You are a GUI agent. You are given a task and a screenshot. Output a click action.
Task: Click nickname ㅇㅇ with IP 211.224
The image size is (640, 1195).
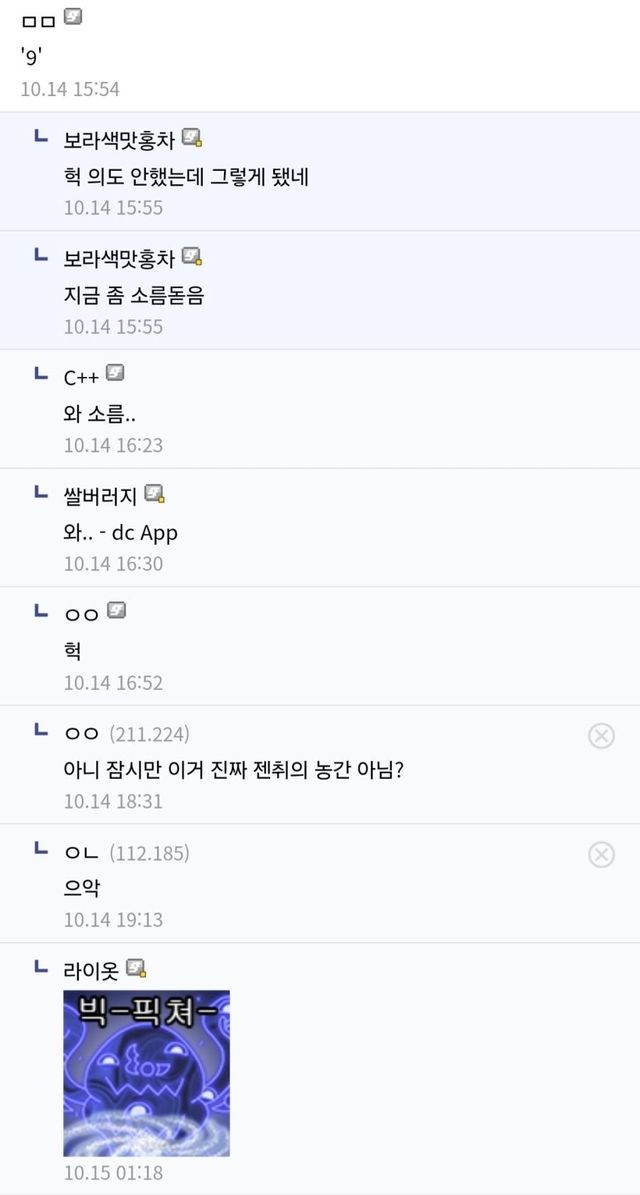pyautogui.click(x=81, y=734)
